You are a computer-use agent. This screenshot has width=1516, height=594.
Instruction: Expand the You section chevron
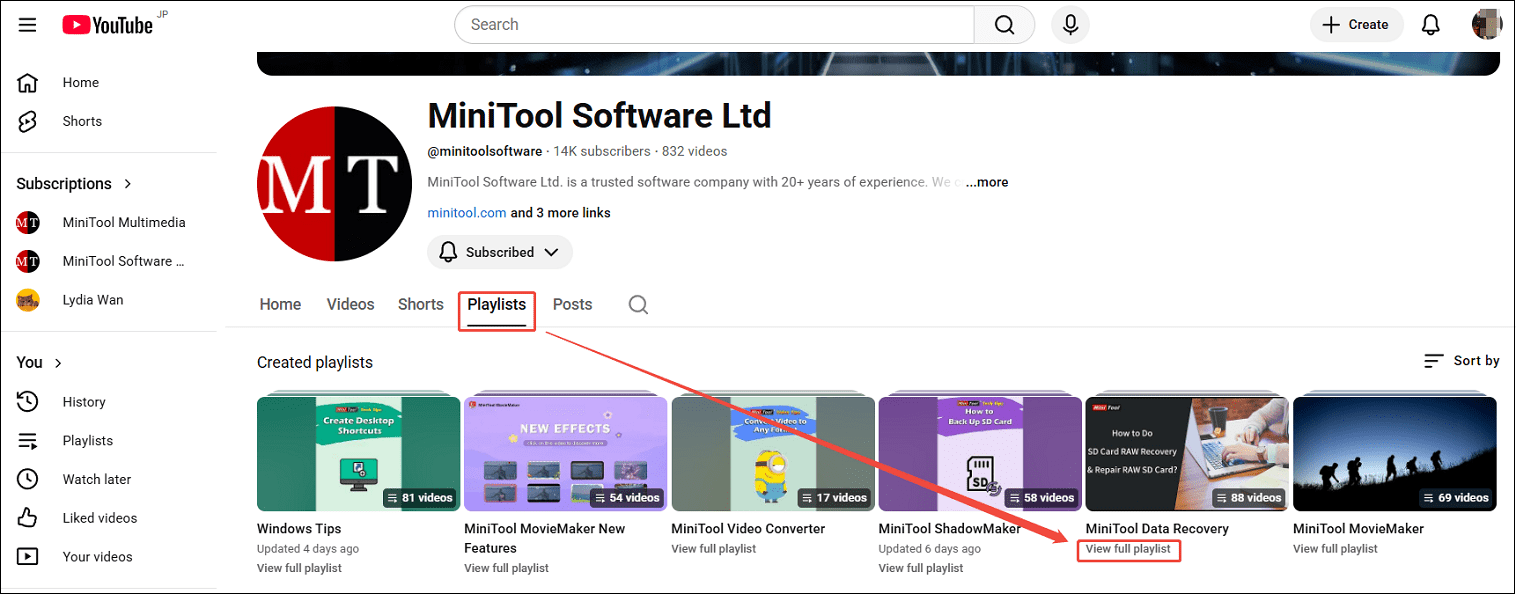pyautogui.click(x=58, y=363)
